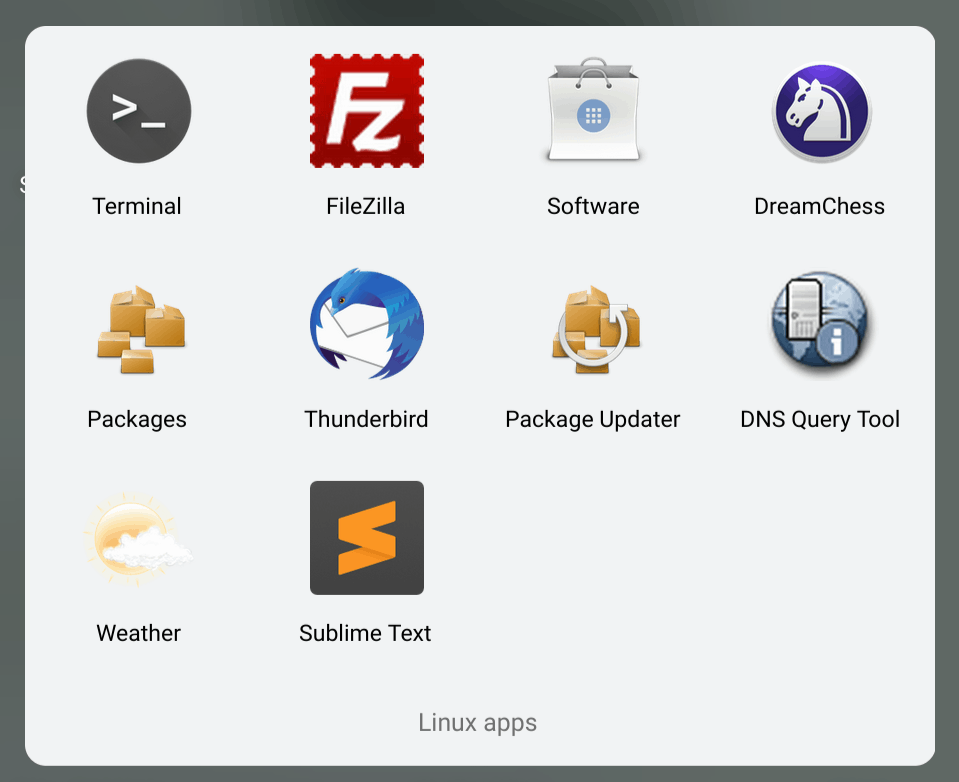Open the Software shopping bag icon
Viewport: 959px width, 782px height.
[x=593, y=110]
